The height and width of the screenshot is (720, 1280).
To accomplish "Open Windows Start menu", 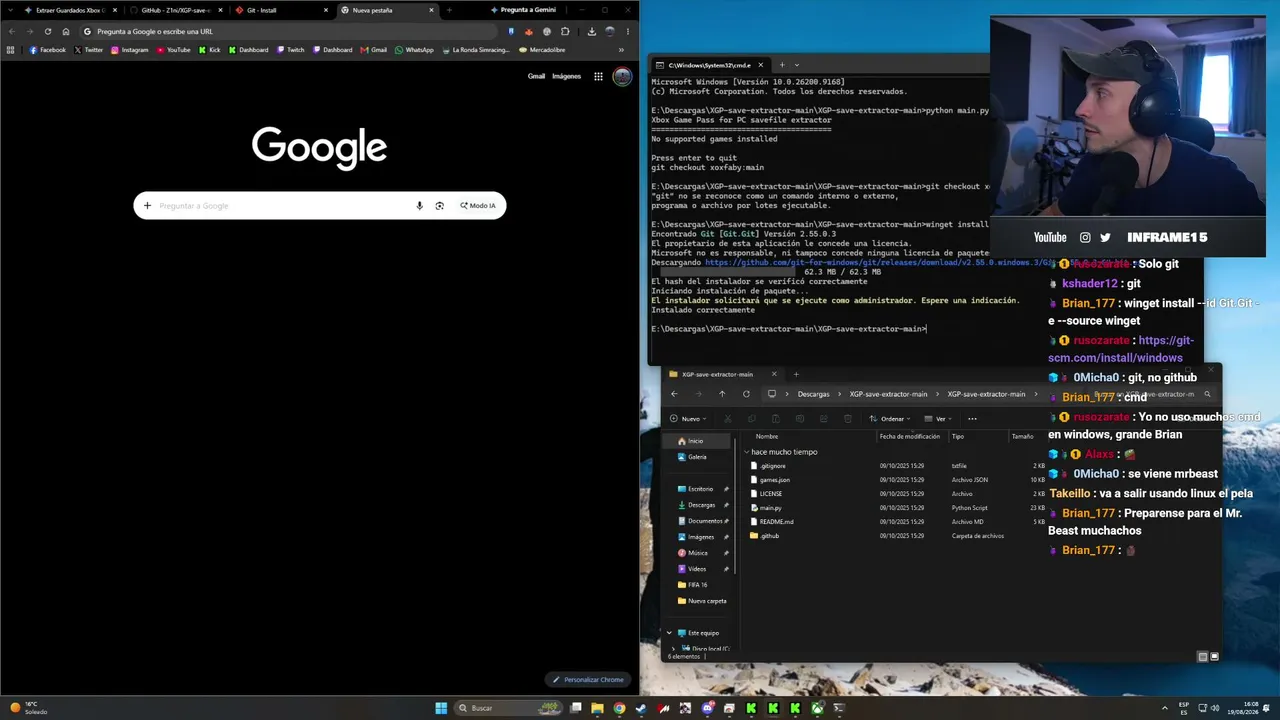I will (441, 708).
